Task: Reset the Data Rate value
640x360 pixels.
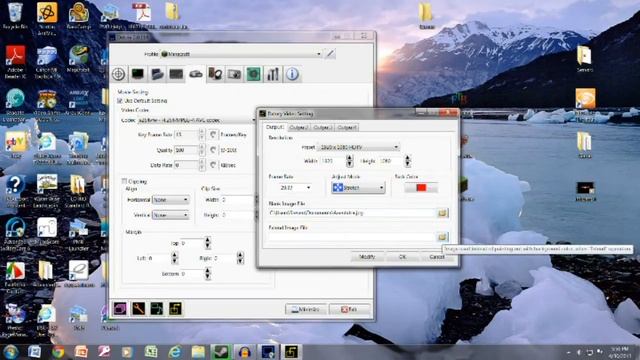Action: click(x=213, y=165)
